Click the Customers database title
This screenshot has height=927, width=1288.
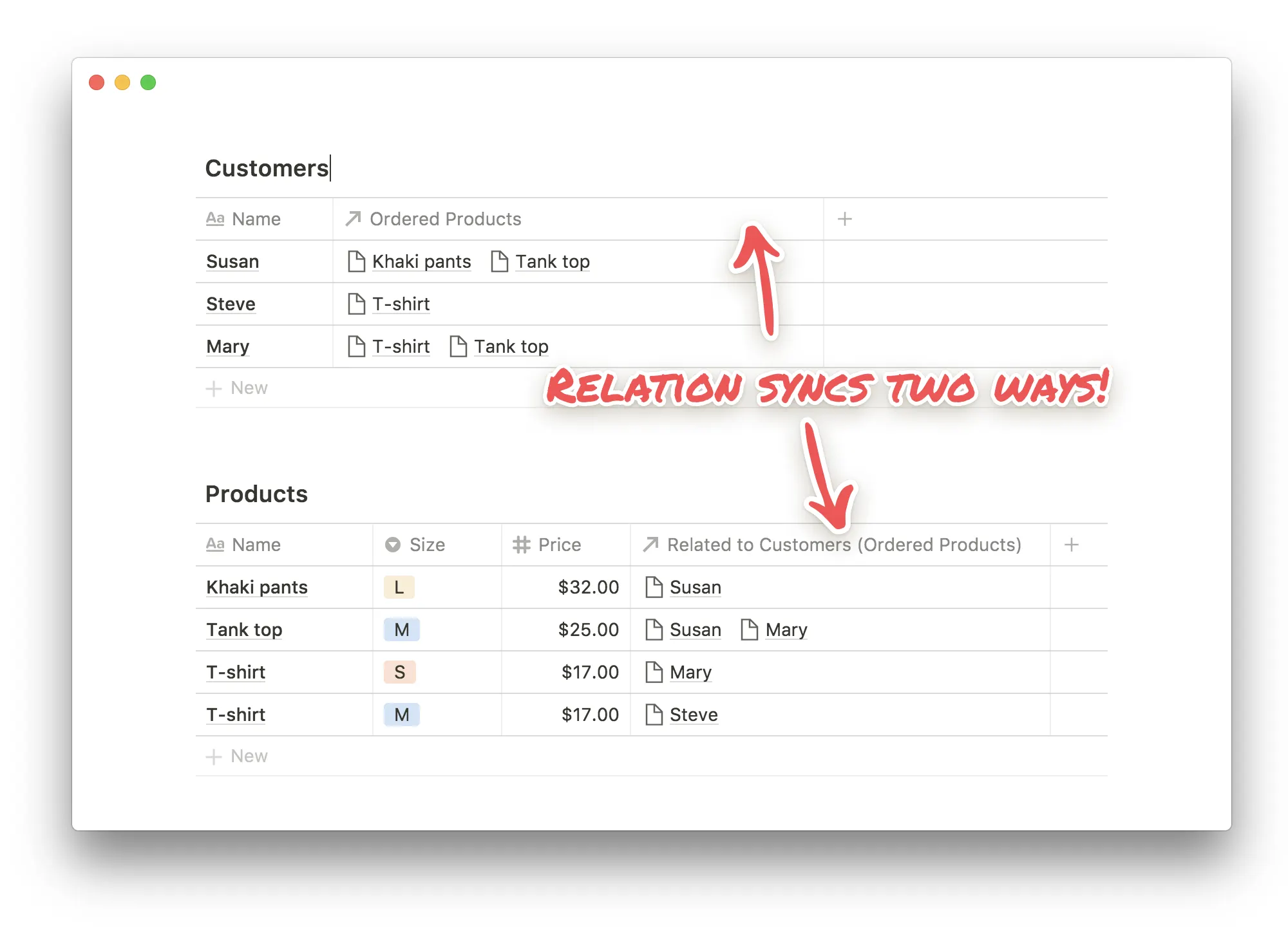click(x=267, y=169)
